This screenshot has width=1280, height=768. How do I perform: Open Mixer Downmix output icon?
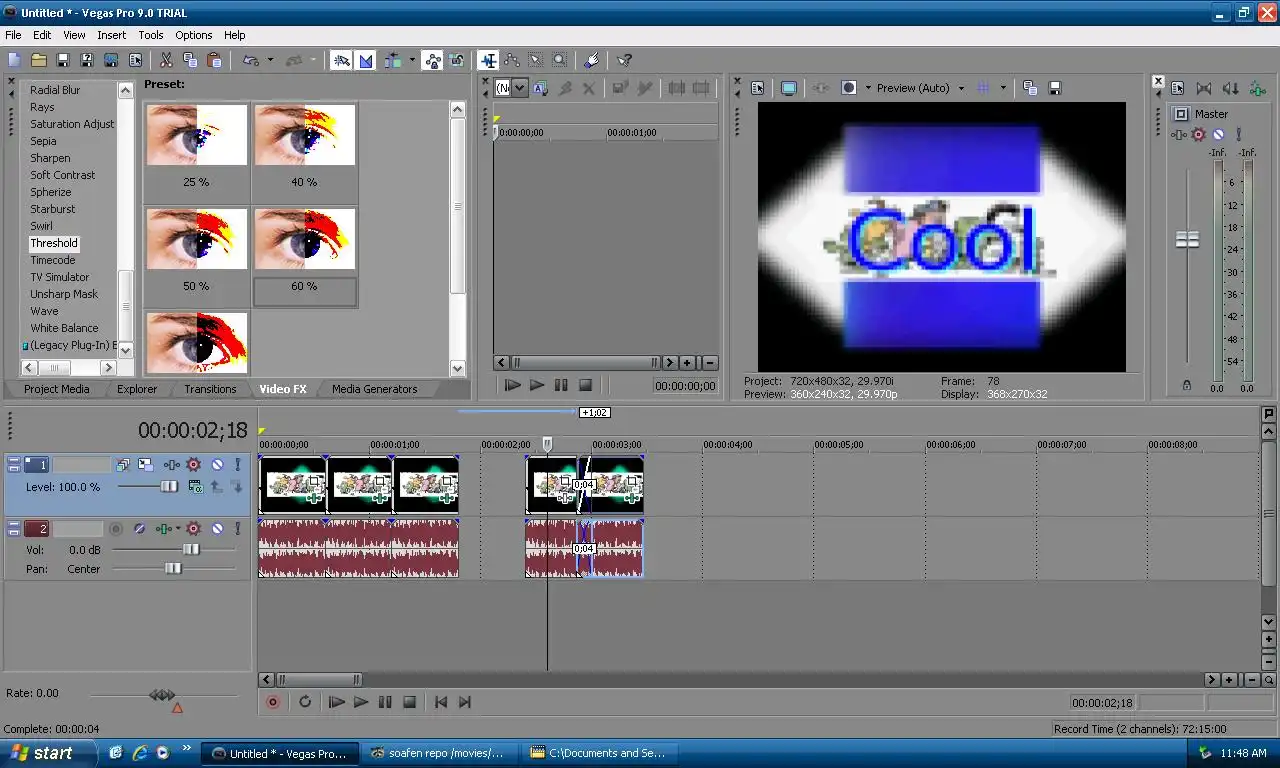(x=1204, y=88)
